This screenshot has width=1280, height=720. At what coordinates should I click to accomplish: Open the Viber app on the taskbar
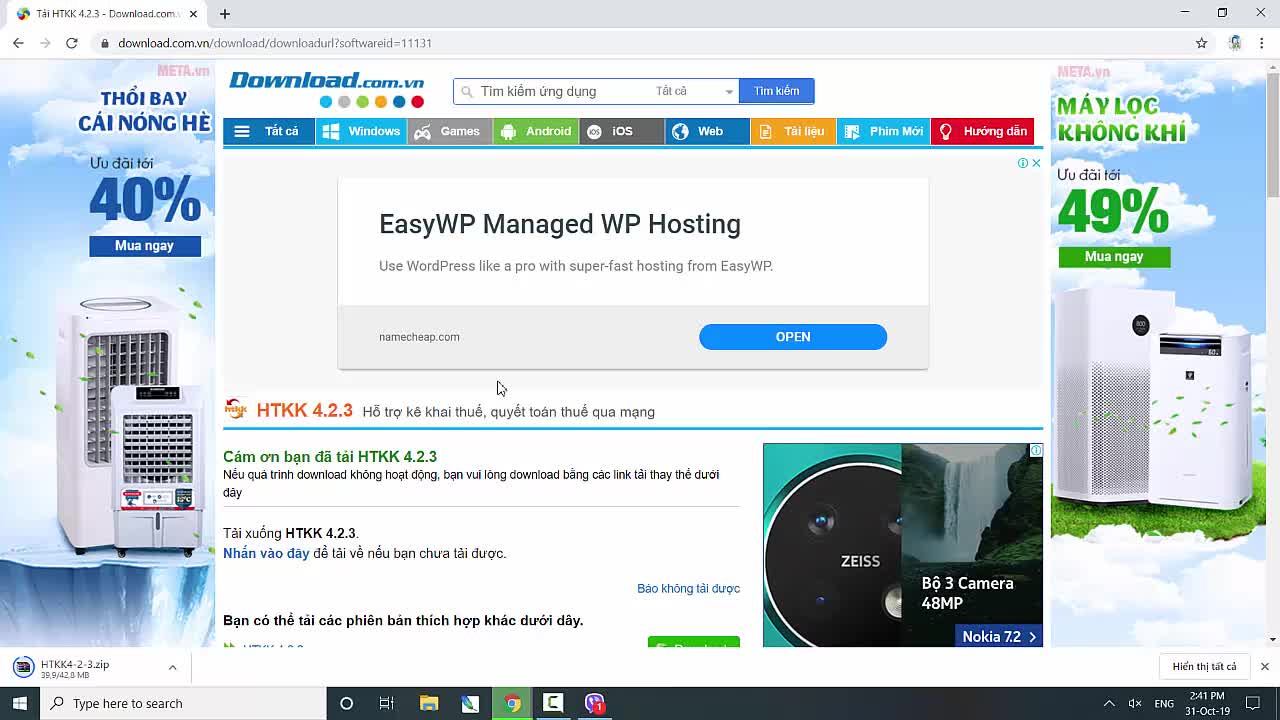(x=595, y=703)
